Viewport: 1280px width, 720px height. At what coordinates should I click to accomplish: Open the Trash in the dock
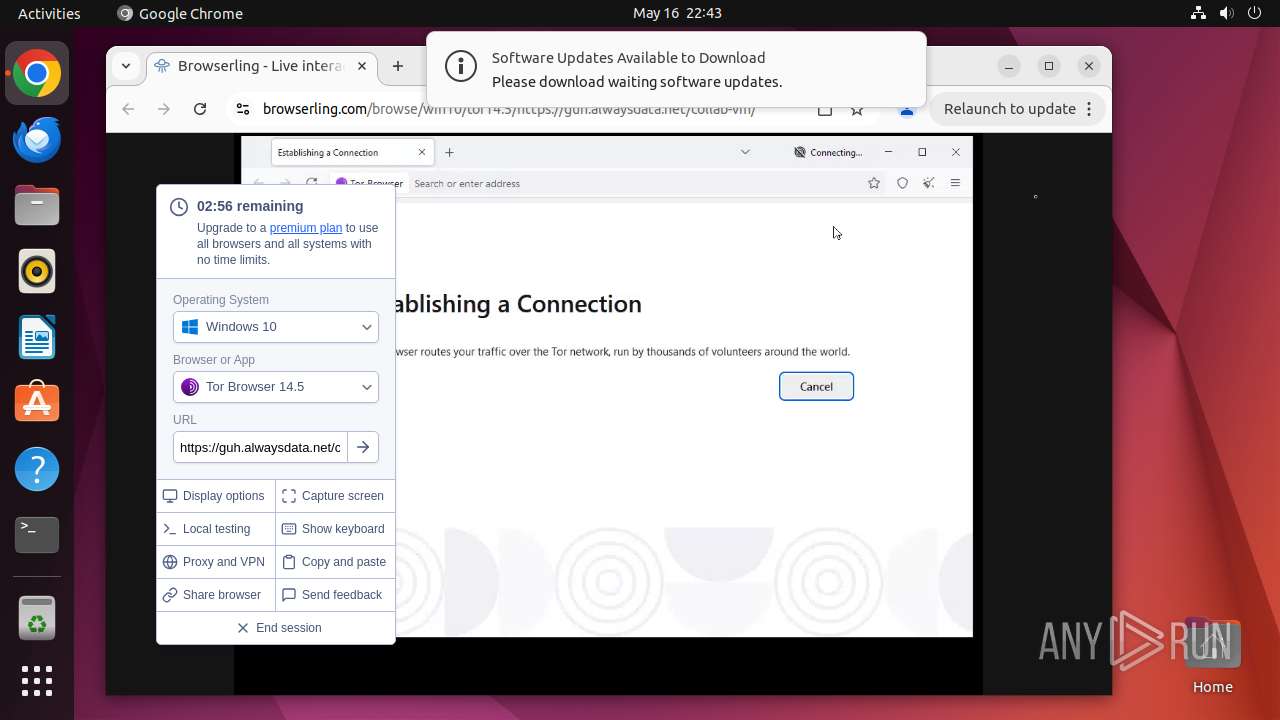(37, 618)
